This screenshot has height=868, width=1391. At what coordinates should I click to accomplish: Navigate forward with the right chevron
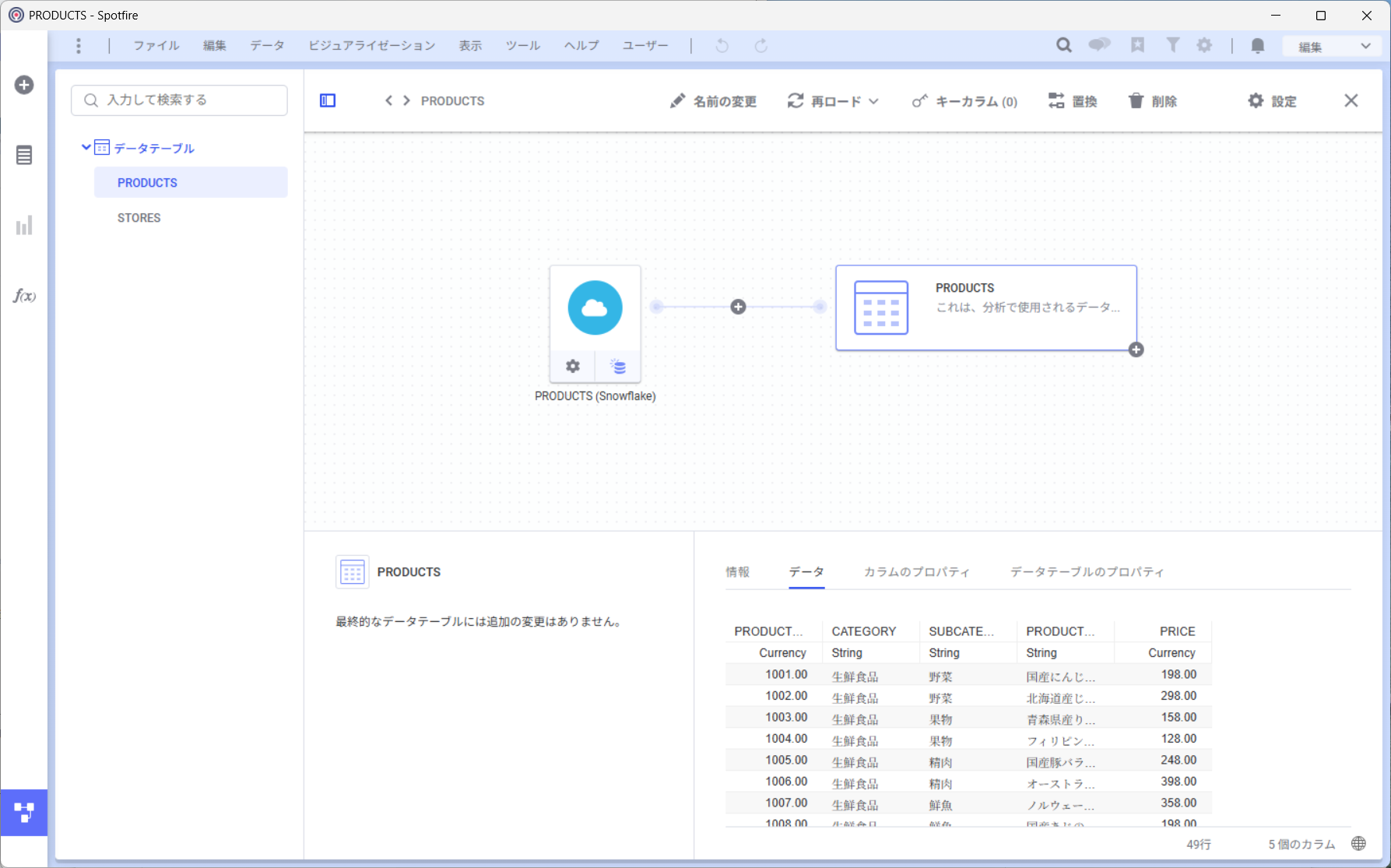(x=406, y=100)
